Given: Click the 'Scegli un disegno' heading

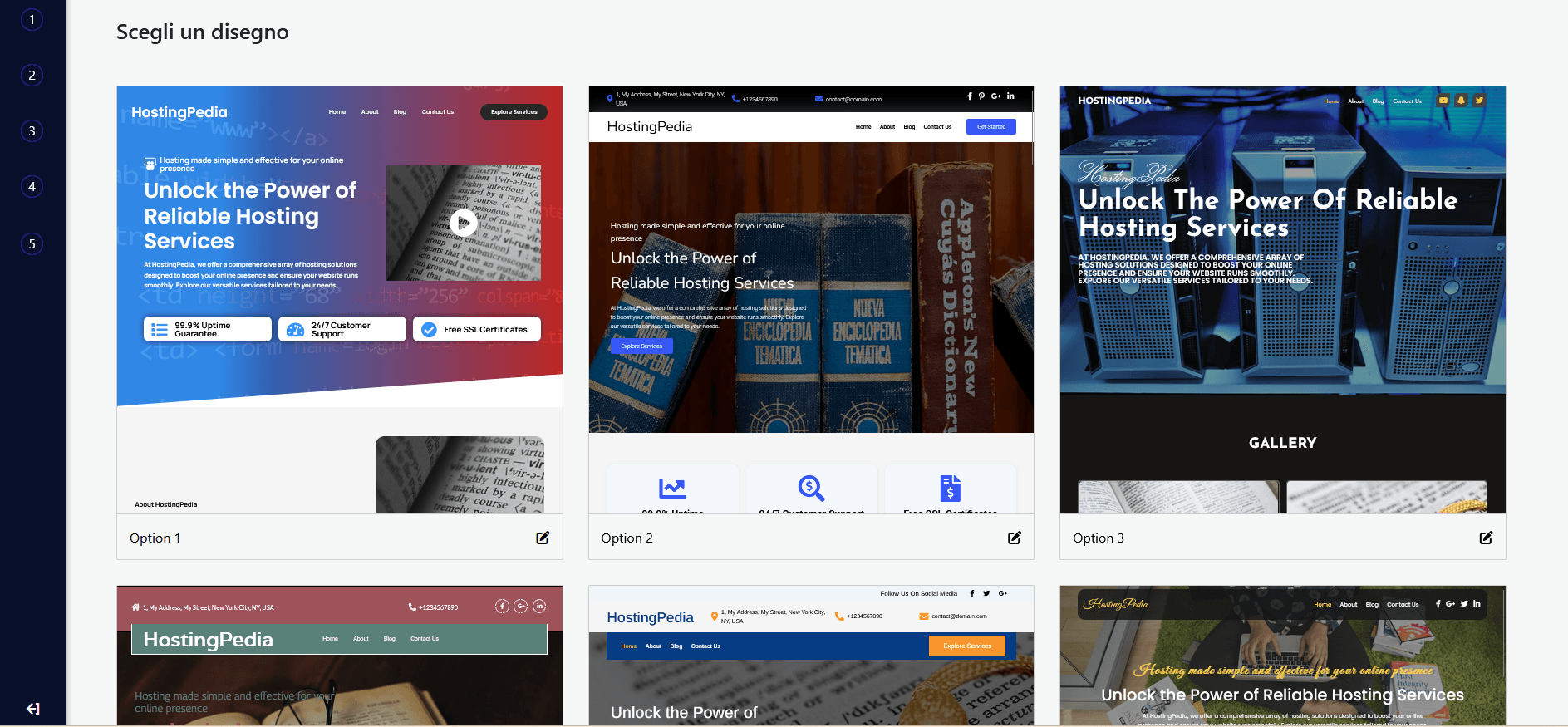Looking at the screenshot, I should pyautogui.click(x=203, y=32).
